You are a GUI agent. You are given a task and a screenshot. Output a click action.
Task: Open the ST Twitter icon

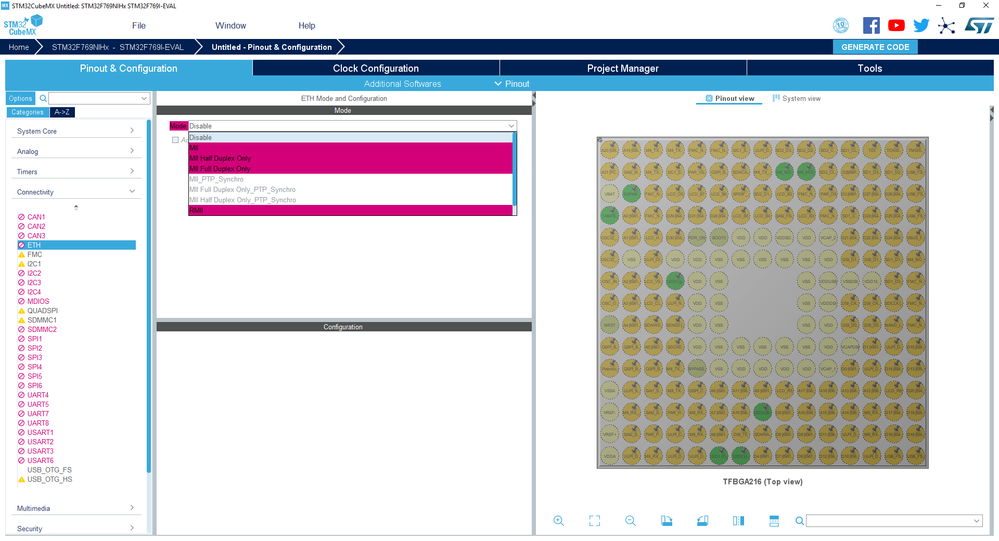pyautogui.click(x=921, y=25)
